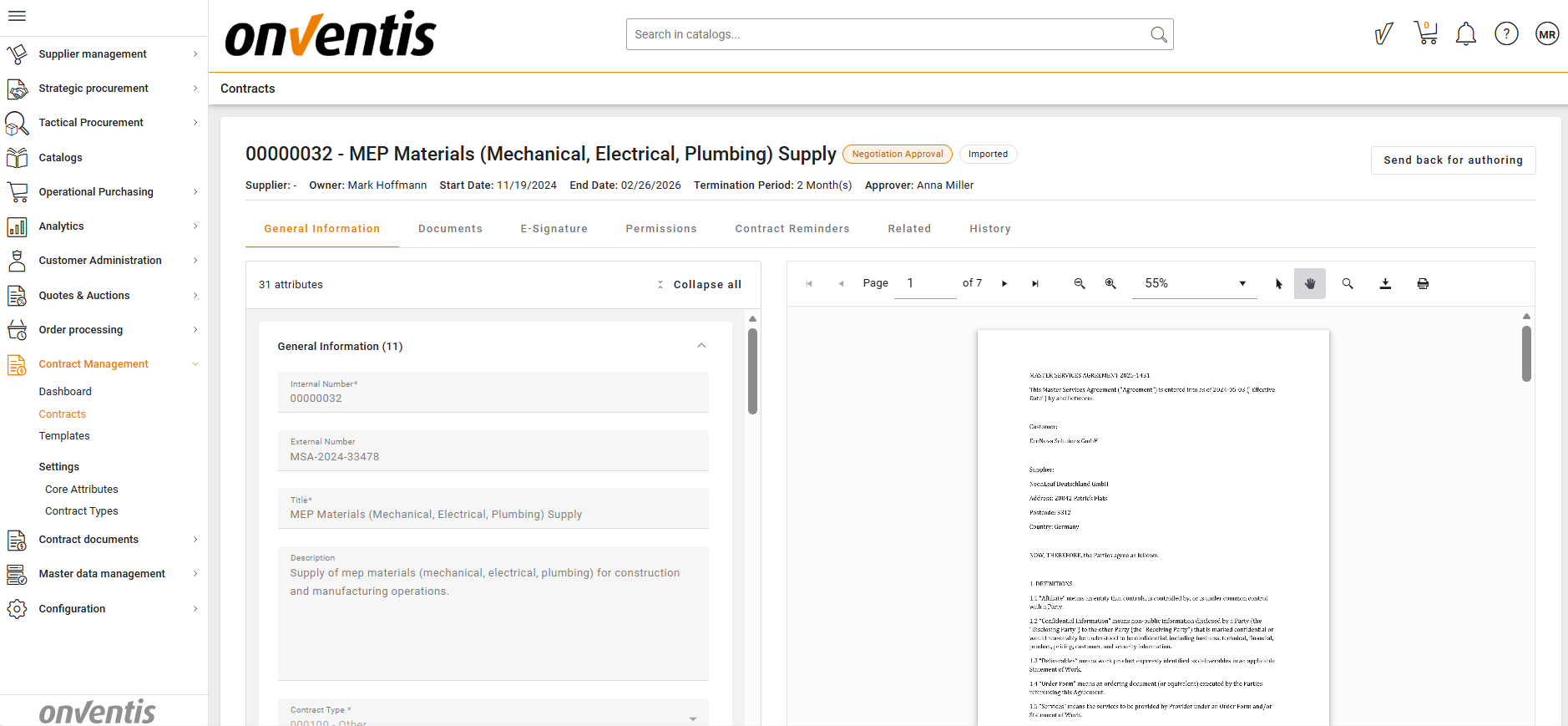Image resolution: width=1568 pixels, height=726 pixels.
Task: Zoom out of the document preview
Action: pyautogui.click(x=1080, y=284)
